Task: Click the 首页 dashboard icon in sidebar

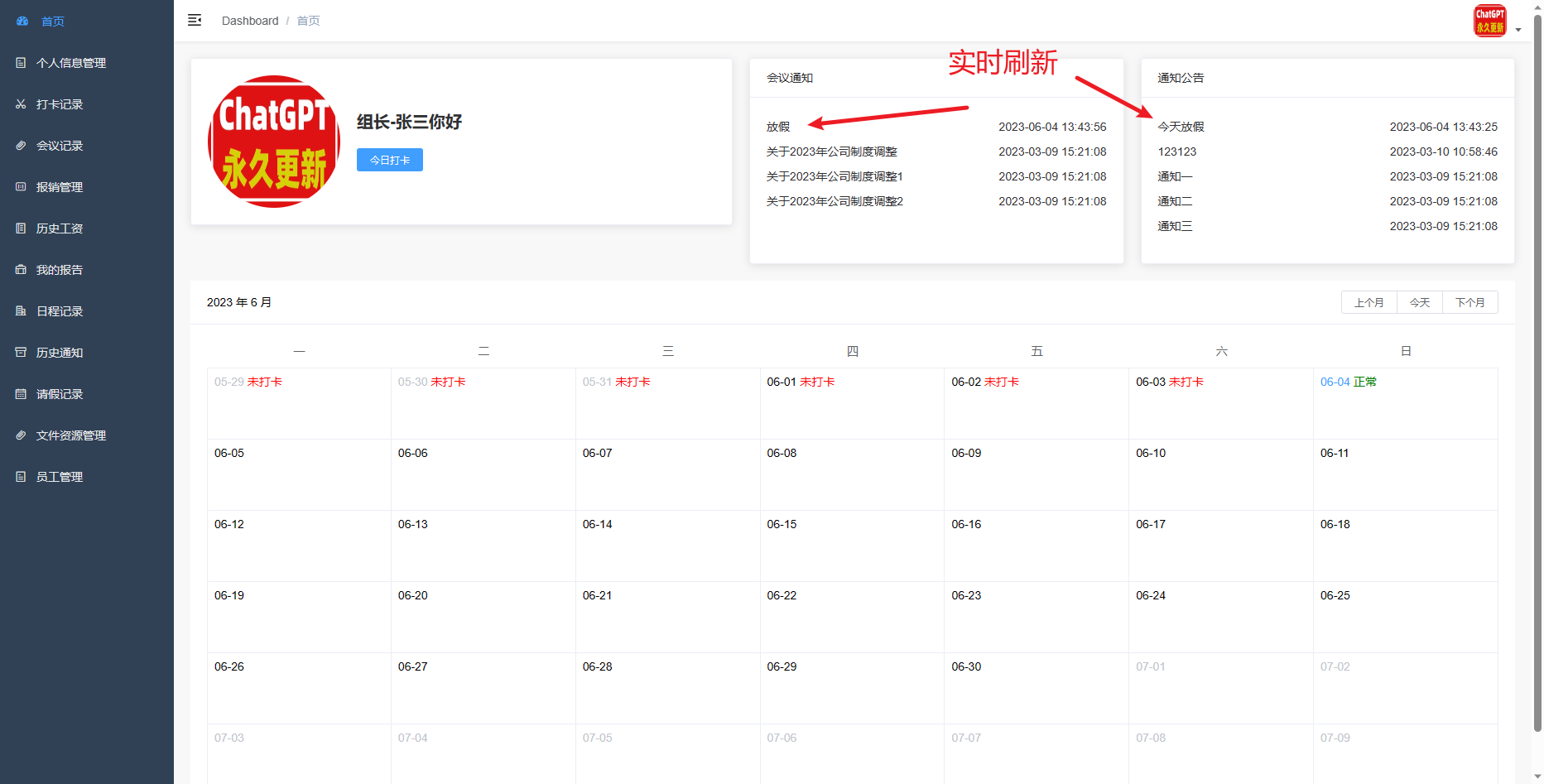Action: click(22, 21)
